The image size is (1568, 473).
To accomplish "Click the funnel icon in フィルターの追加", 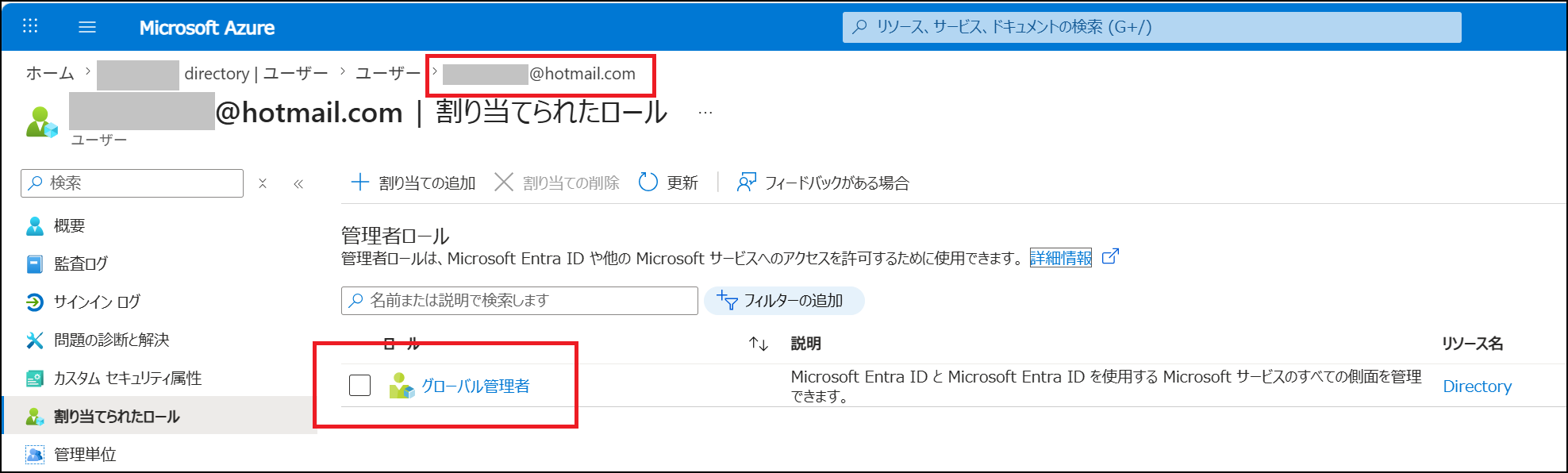I will click(x=728, y=300).
